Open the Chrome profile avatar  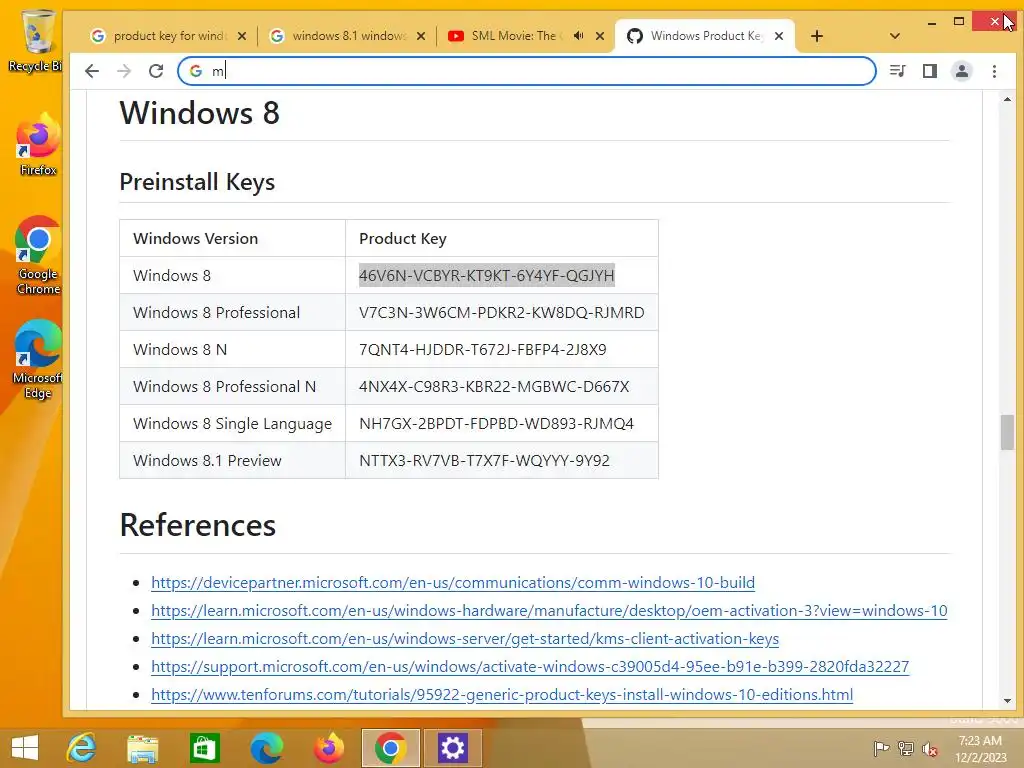pyautogui.click(x=962, y=71)
